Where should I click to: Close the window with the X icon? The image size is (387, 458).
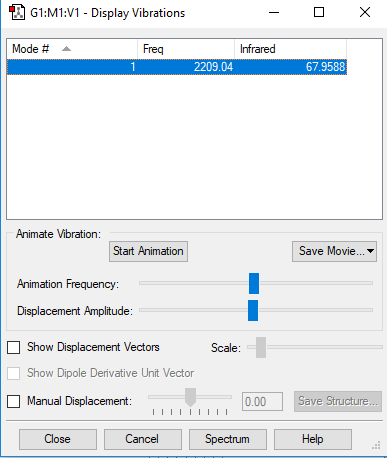365,12
